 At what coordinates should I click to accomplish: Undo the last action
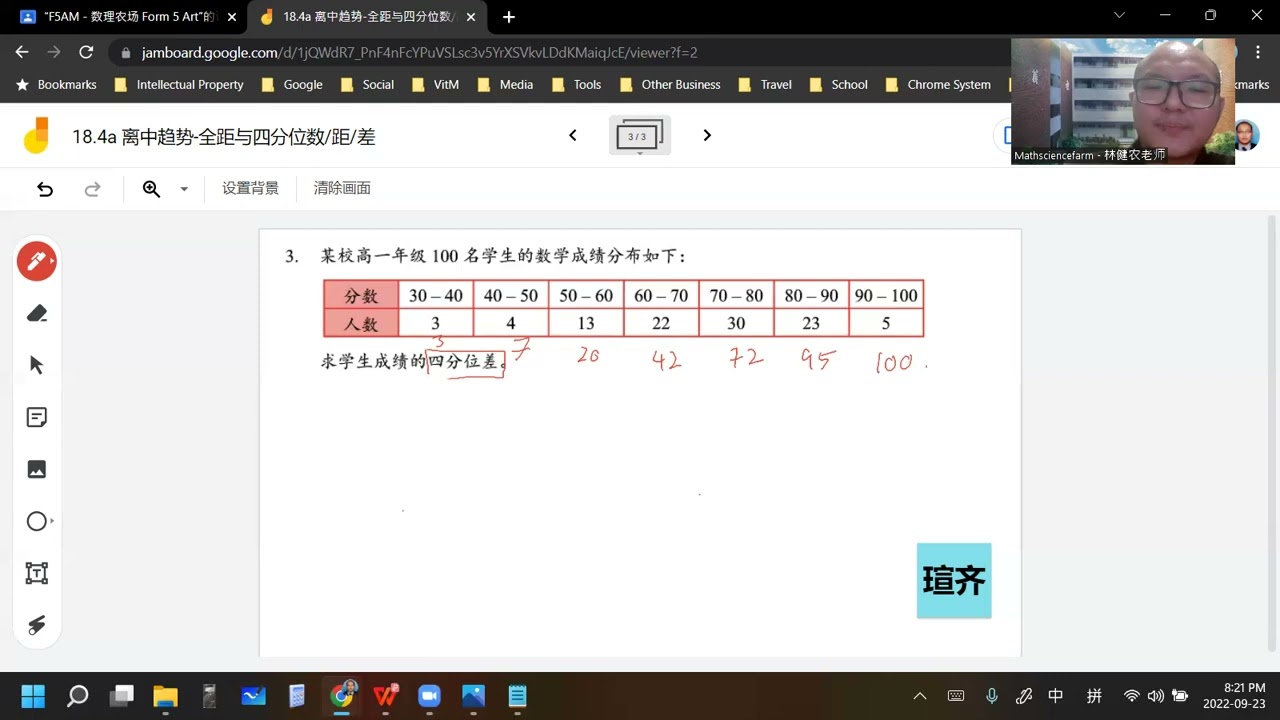click(x=45, y=189)
